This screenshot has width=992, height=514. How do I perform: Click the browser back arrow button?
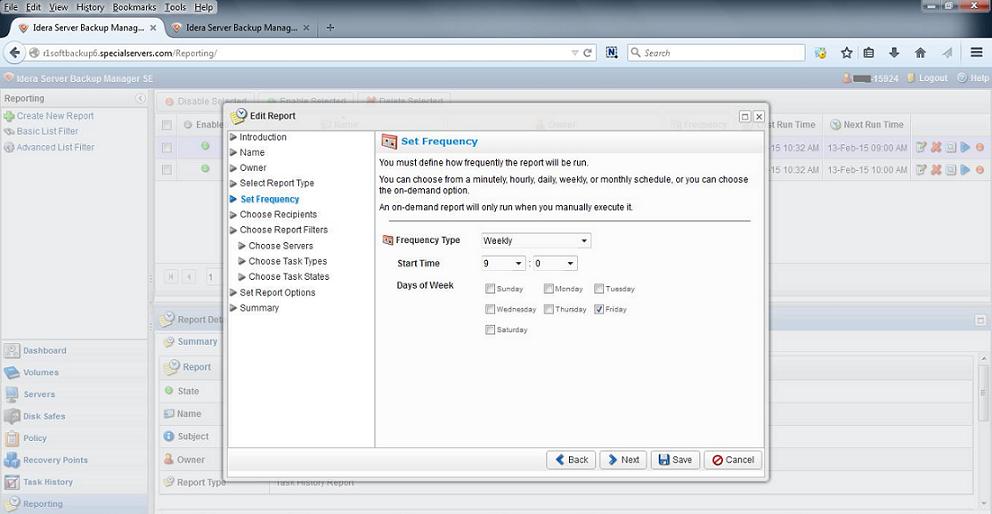click(14, 53)
